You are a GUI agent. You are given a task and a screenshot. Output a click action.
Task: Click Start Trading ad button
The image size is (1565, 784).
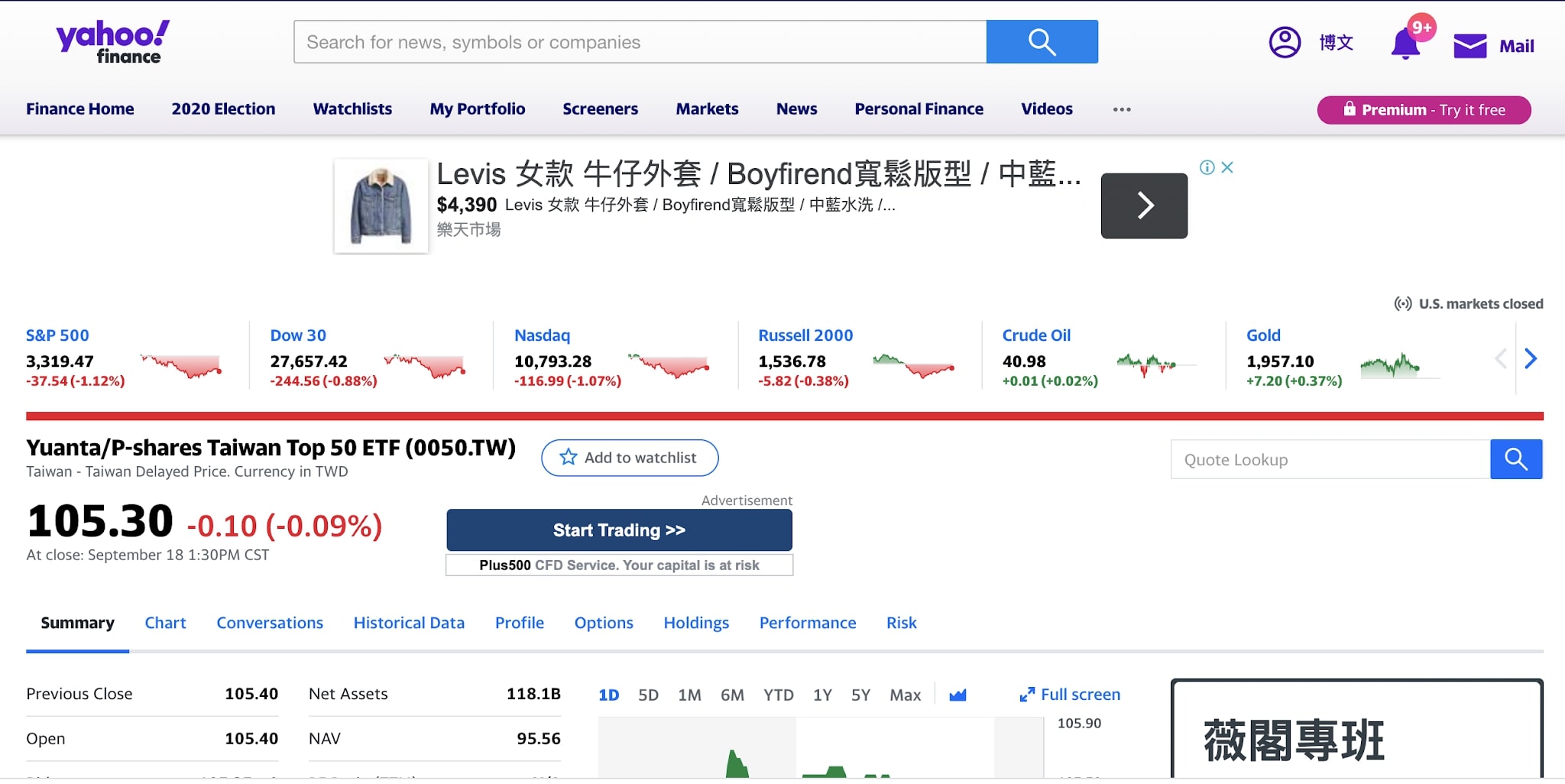coord(619,530)
